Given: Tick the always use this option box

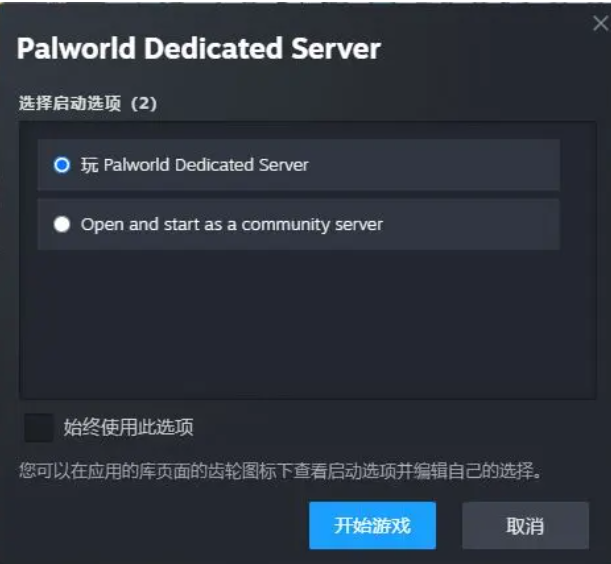Looking at the screenshot, I should tap(39, 428).
